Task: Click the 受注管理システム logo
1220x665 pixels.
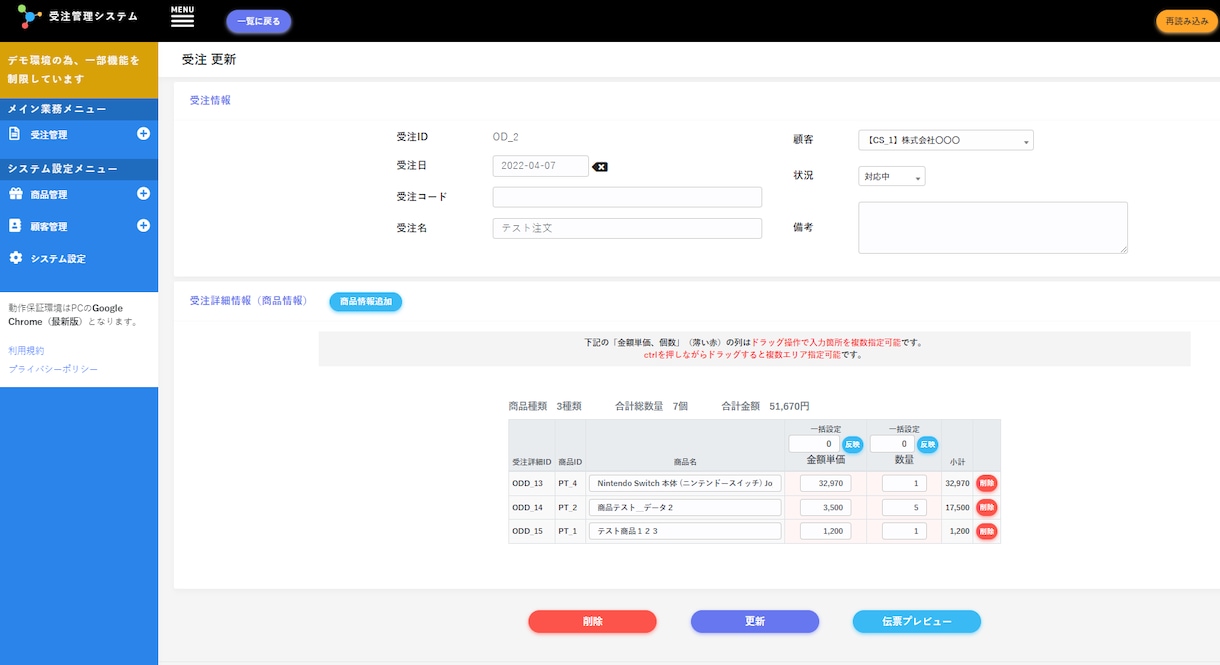Action: 78,17
